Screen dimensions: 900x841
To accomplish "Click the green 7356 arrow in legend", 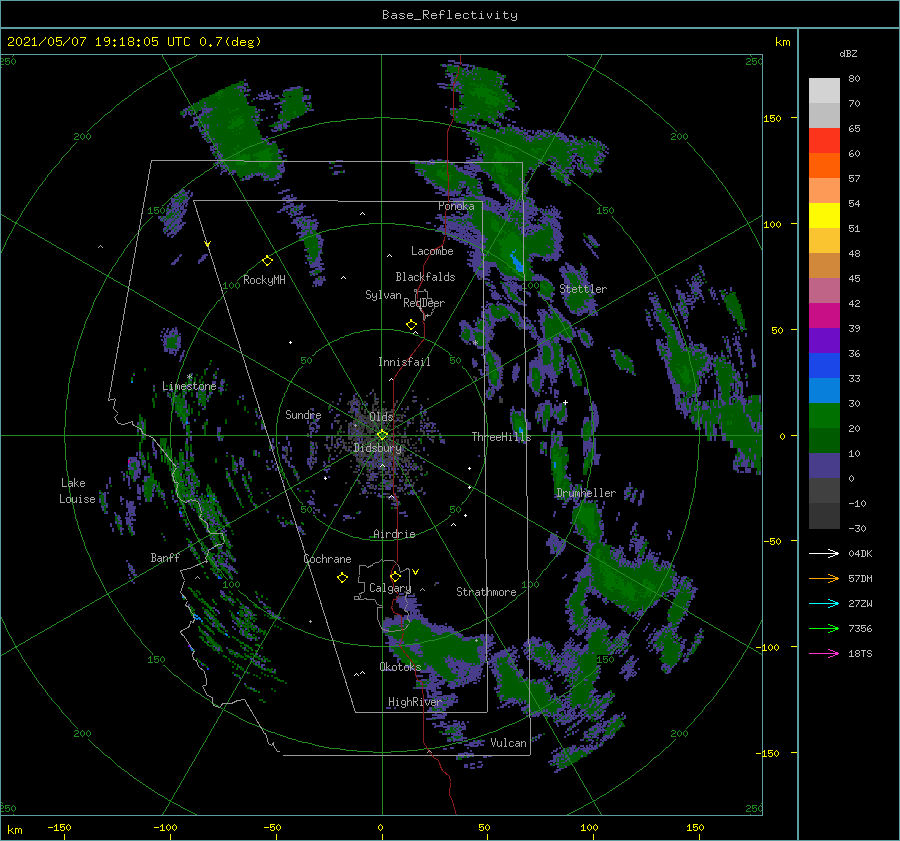I will [x=824, y=629].
